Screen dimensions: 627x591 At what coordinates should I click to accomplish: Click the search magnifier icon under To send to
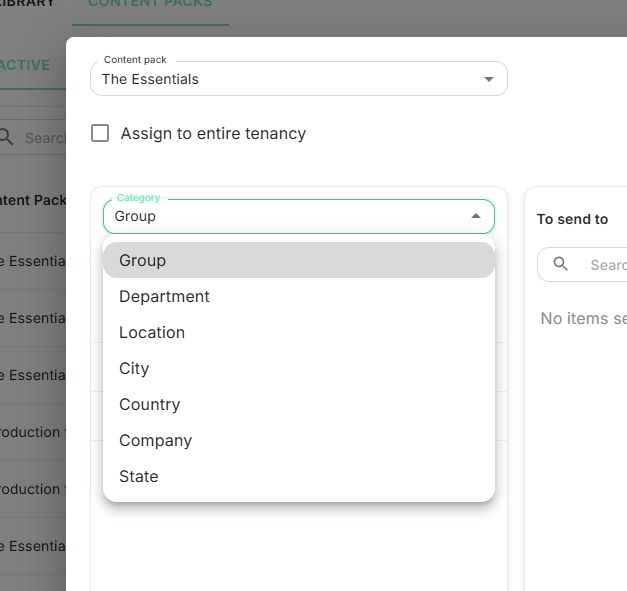pyautogui.click(x=561, y=265)
